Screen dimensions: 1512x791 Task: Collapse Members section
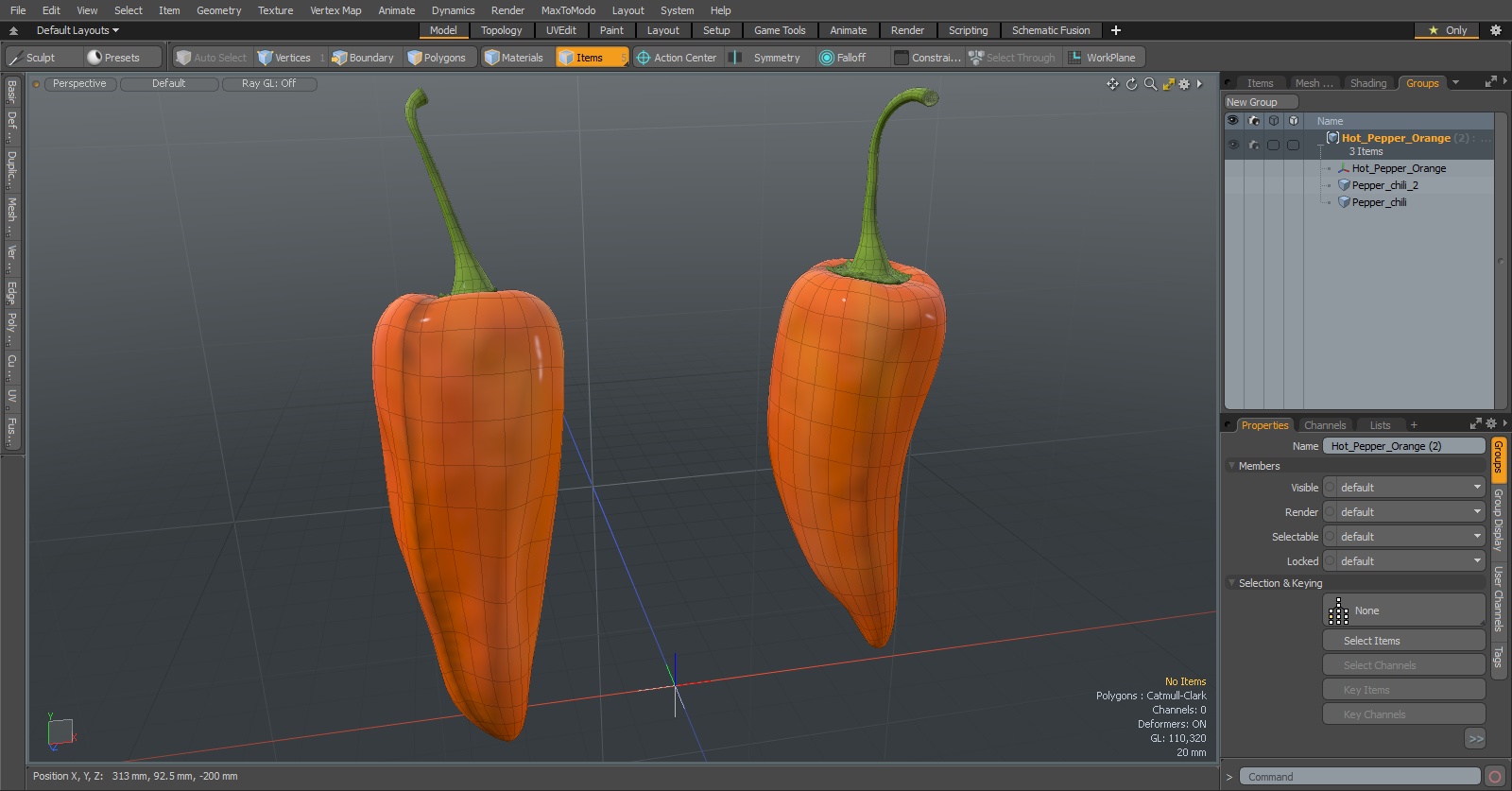tap(1231, 466)
